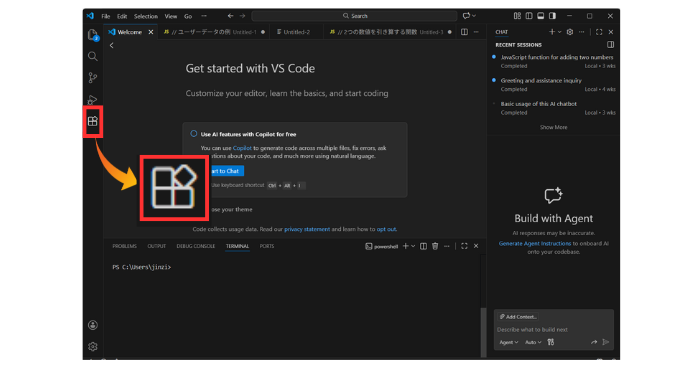Image resolution: width=698 pixels, height=365 pixels.
Task: Expand Show More recent sessions
Action: tap(553, 127)
